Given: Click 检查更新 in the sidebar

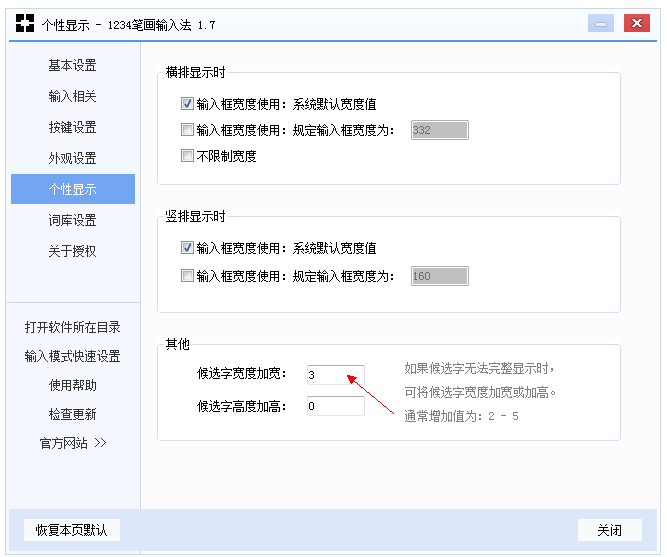Looking at the screenshot, I should [x=72, y=414].
